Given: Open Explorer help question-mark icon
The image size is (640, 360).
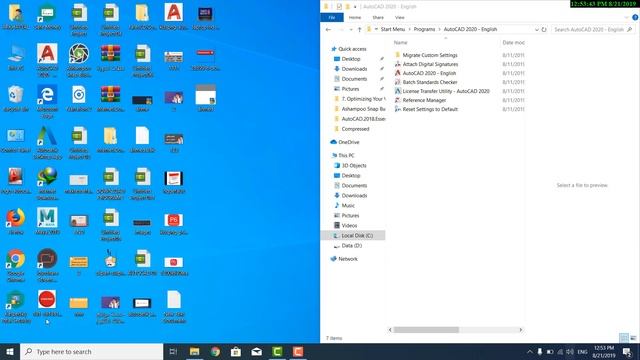Looking at the screenshot, I should (635, 18).
